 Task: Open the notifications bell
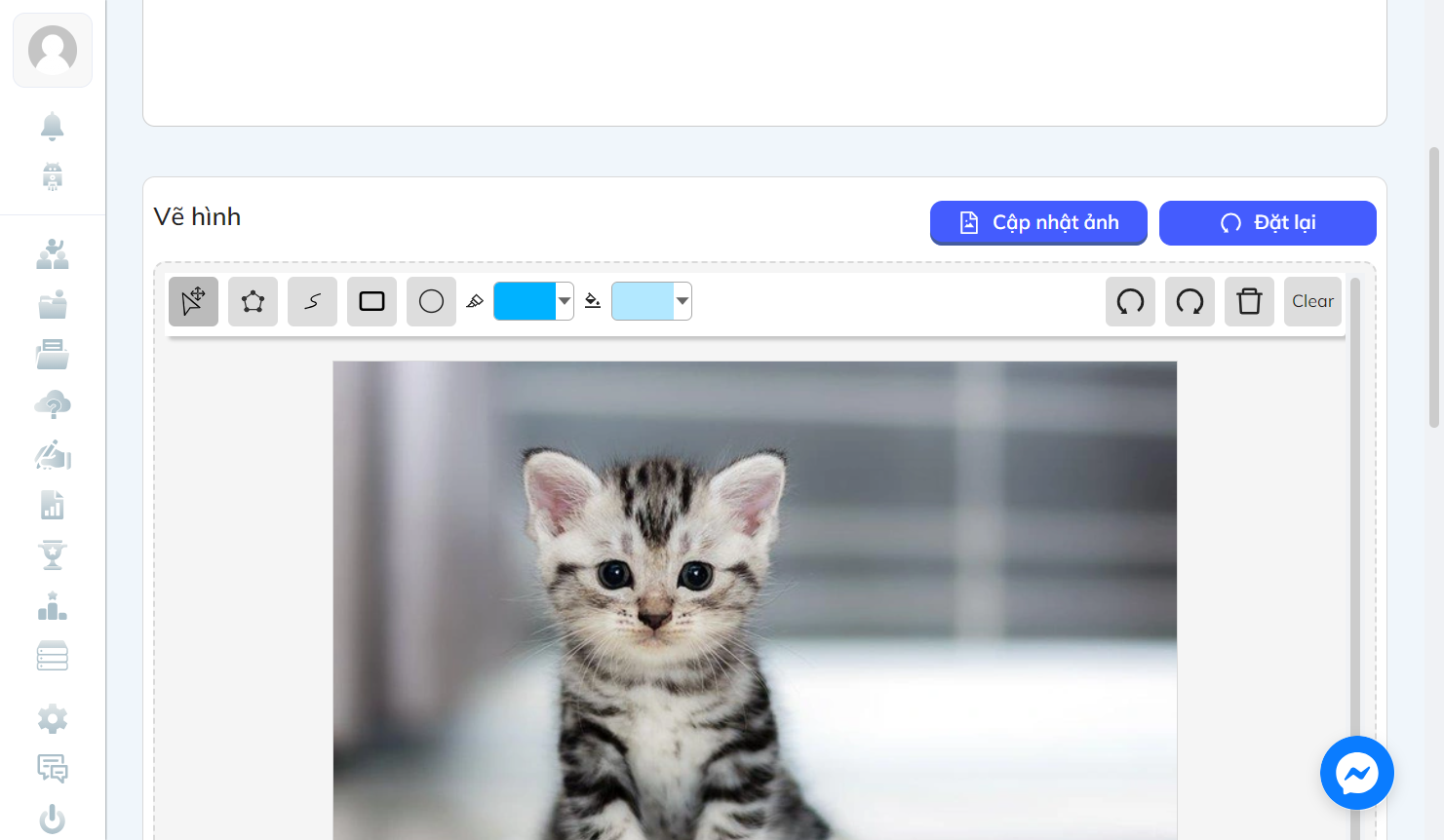(53, 126)
